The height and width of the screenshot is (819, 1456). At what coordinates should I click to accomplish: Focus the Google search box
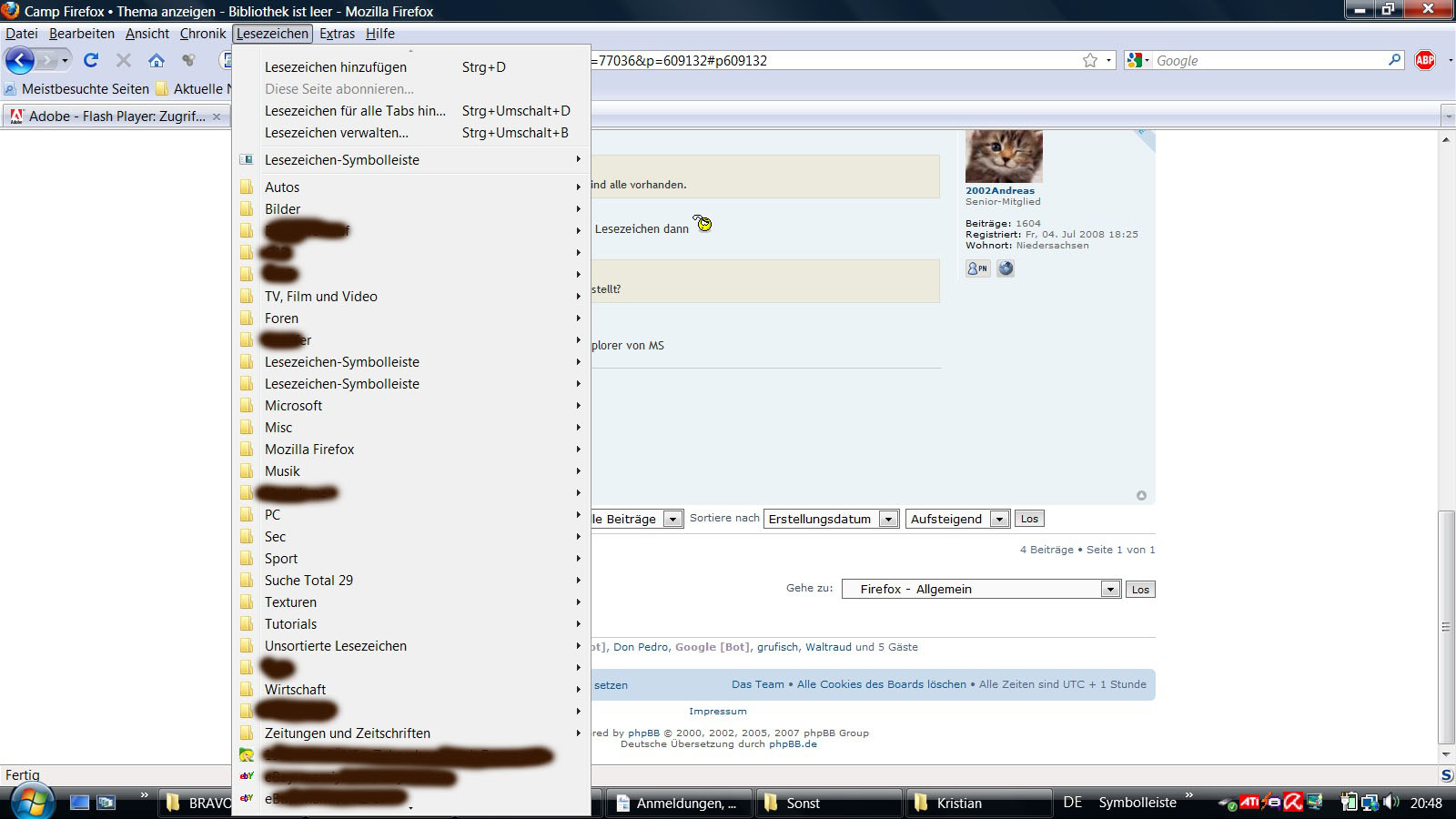point(1269,60)
